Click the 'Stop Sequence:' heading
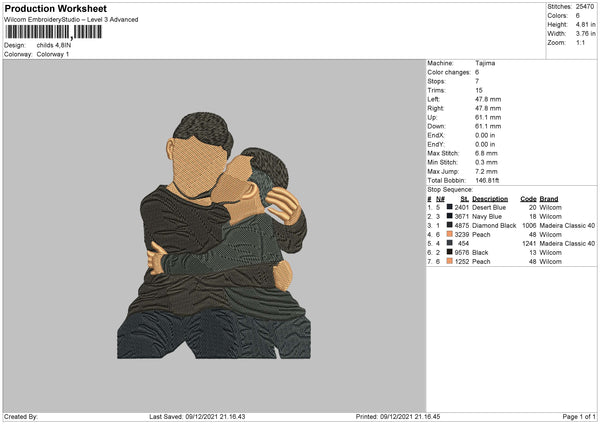 point(450,189)
